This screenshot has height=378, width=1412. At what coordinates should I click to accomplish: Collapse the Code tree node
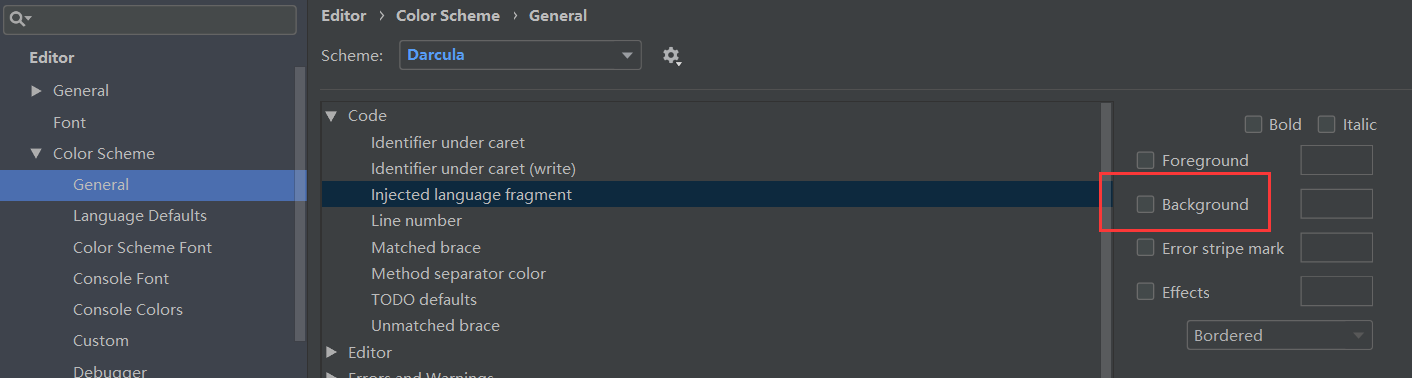331,116
